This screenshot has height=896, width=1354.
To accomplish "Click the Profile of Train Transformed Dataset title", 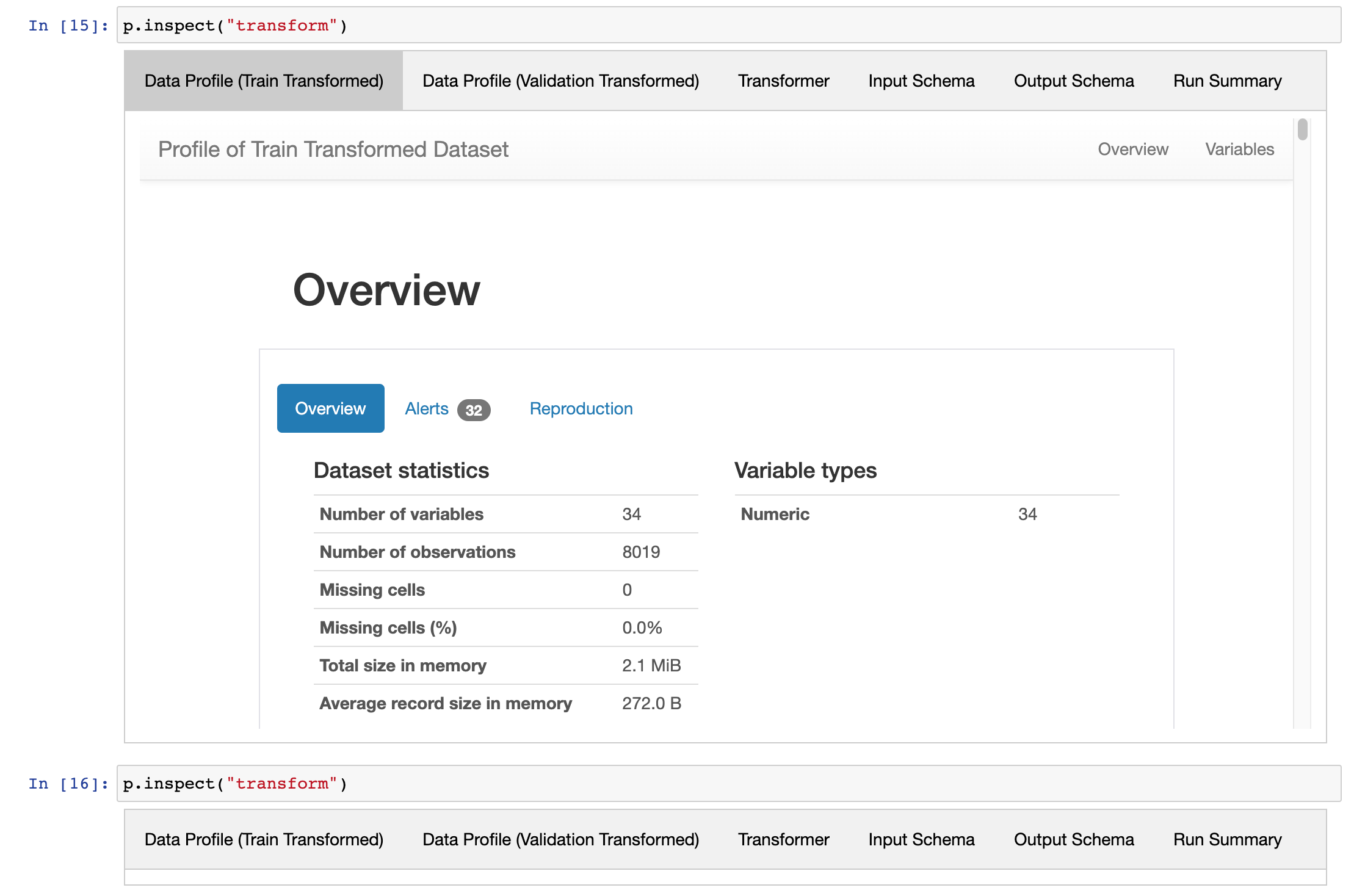I will click(x=333, y=149).
